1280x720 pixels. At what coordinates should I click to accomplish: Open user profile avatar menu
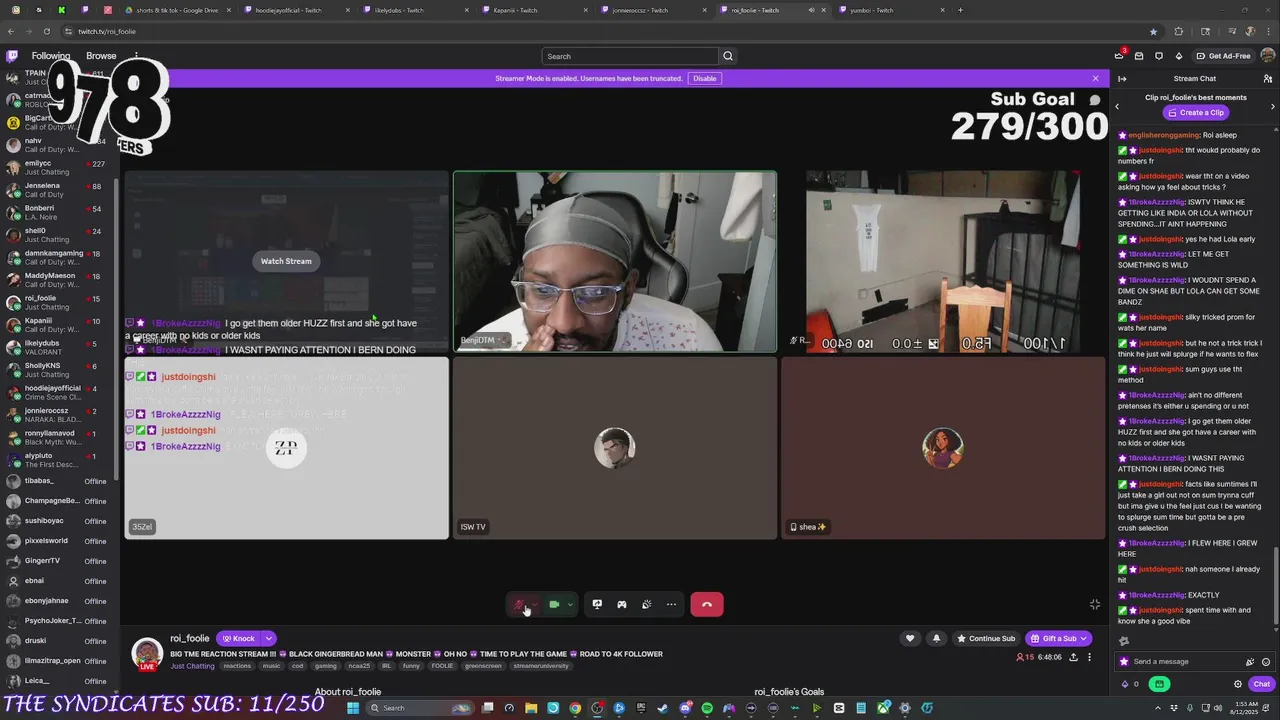(x=1267, y=56)
